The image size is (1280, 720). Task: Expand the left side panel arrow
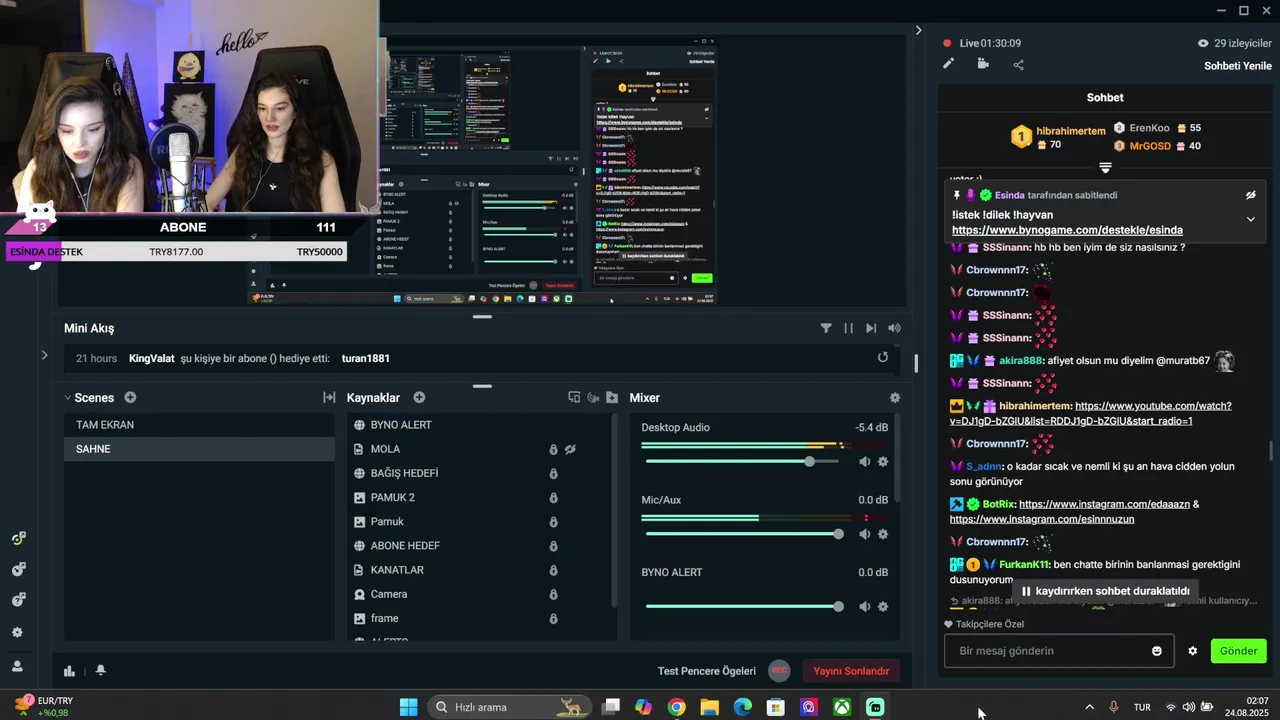point(44,355)
